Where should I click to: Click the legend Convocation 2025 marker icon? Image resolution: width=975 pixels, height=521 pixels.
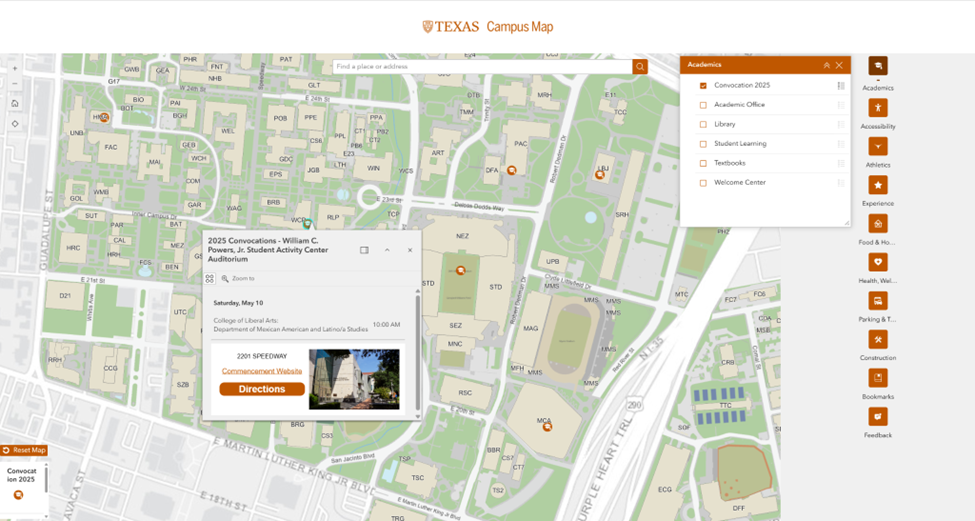pos(18,495)
